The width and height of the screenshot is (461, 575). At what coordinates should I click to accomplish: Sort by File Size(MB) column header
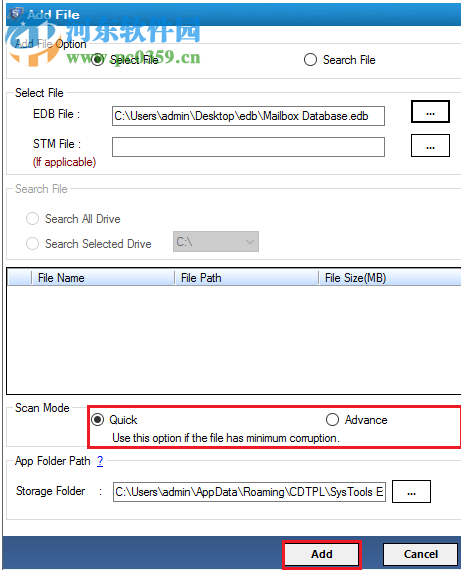coord(389,278)
